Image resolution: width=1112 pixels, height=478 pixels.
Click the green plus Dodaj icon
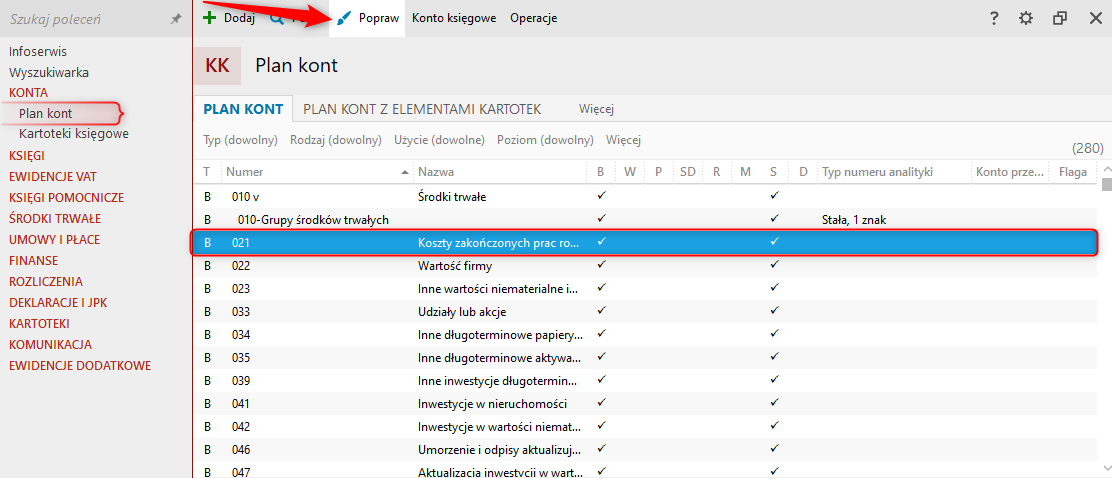coord(209,18)
